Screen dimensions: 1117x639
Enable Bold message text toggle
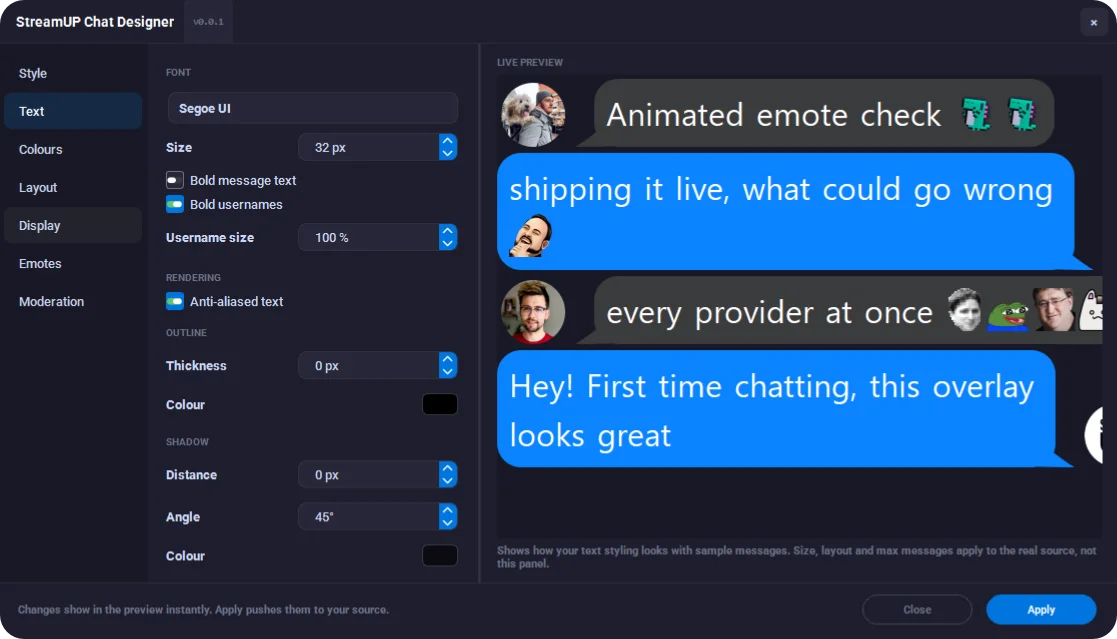[175, 180]
